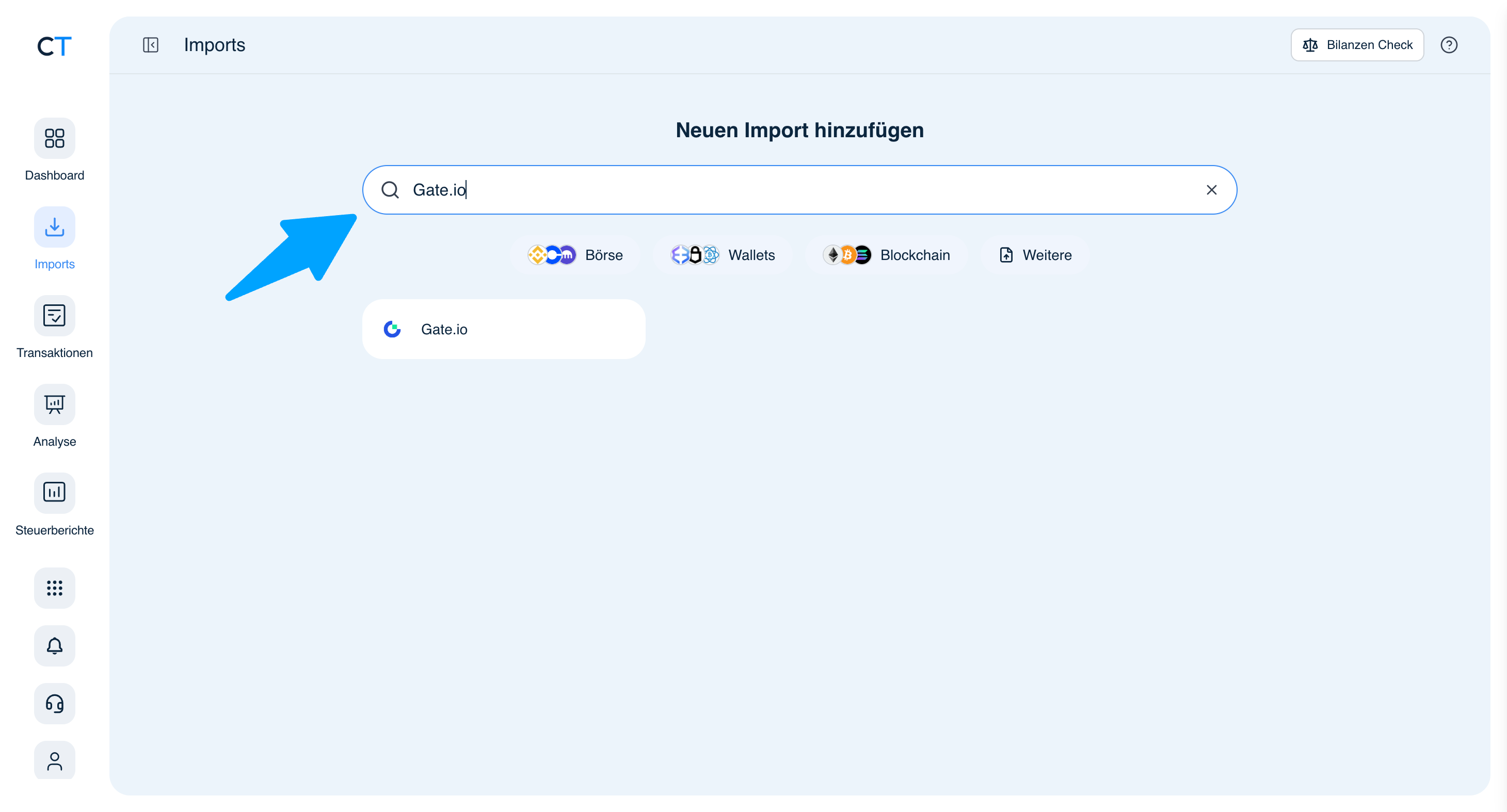Image resolution: width=1507 pixels, height=812 pixels.
Task: Open the user profile icon
Action: coord(54,761)
